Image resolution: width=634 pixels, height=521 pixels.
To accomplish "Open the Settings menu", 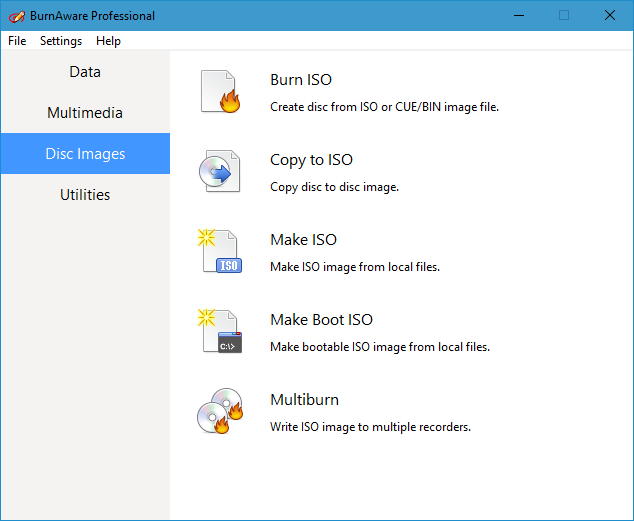I will coord(61,41).
